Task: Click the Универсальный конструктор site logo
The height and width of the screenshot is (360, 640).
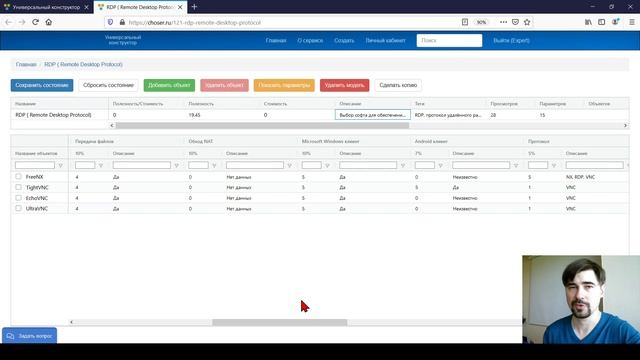Action: (123, 40)
